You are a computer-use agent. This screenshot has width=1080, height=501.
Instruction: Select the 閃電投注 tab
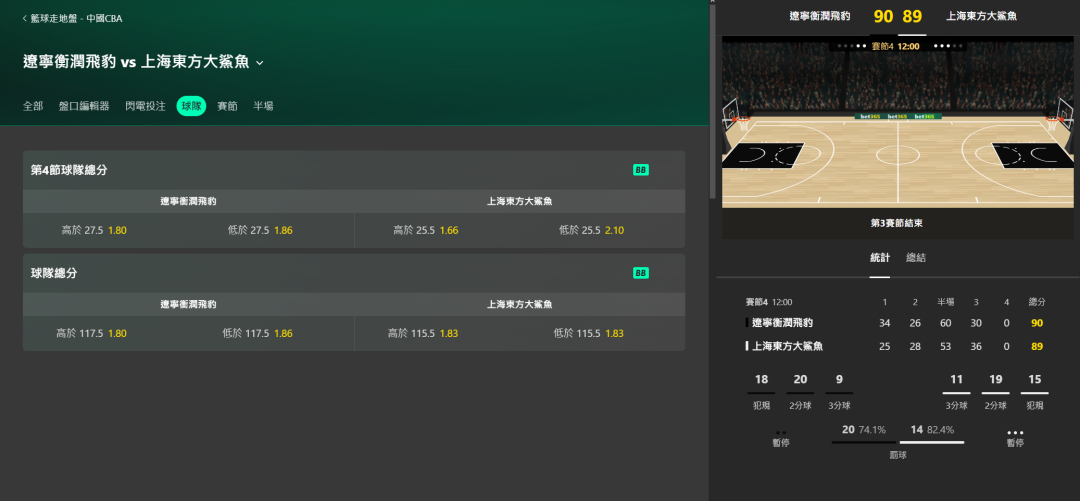145,106
